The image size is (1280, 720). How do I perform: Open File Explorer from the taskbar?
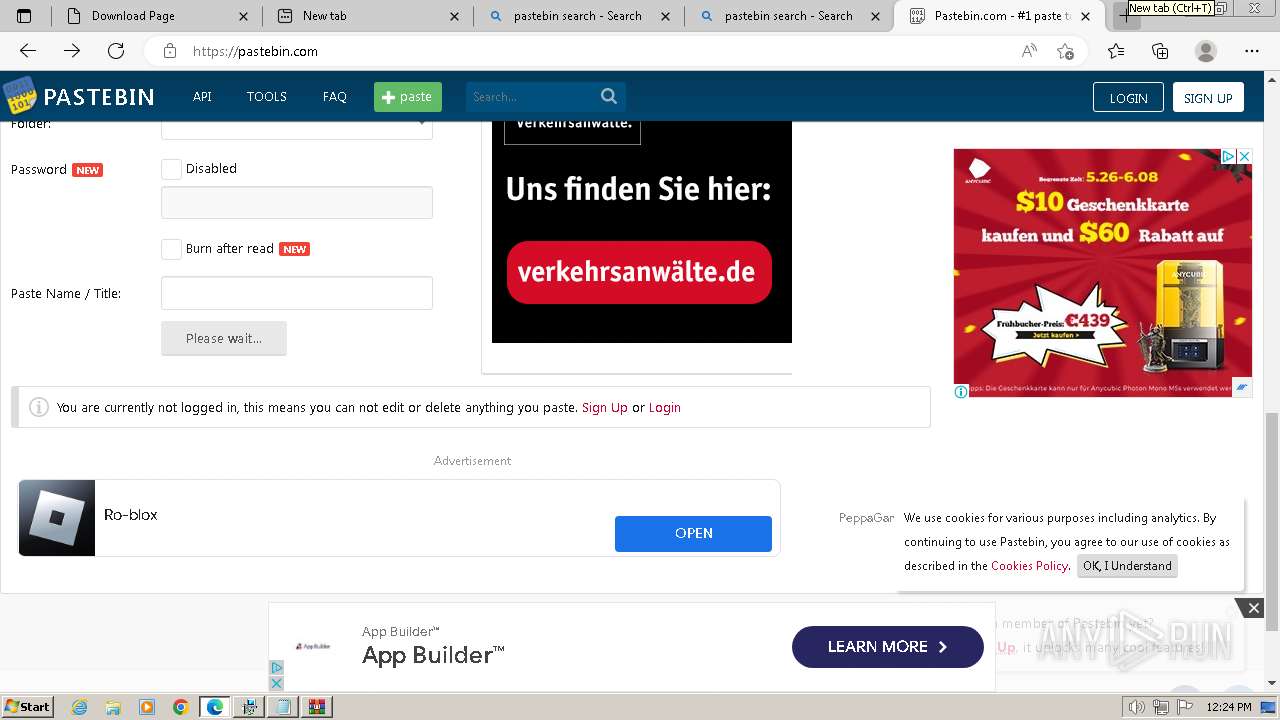tap(113, 707)
